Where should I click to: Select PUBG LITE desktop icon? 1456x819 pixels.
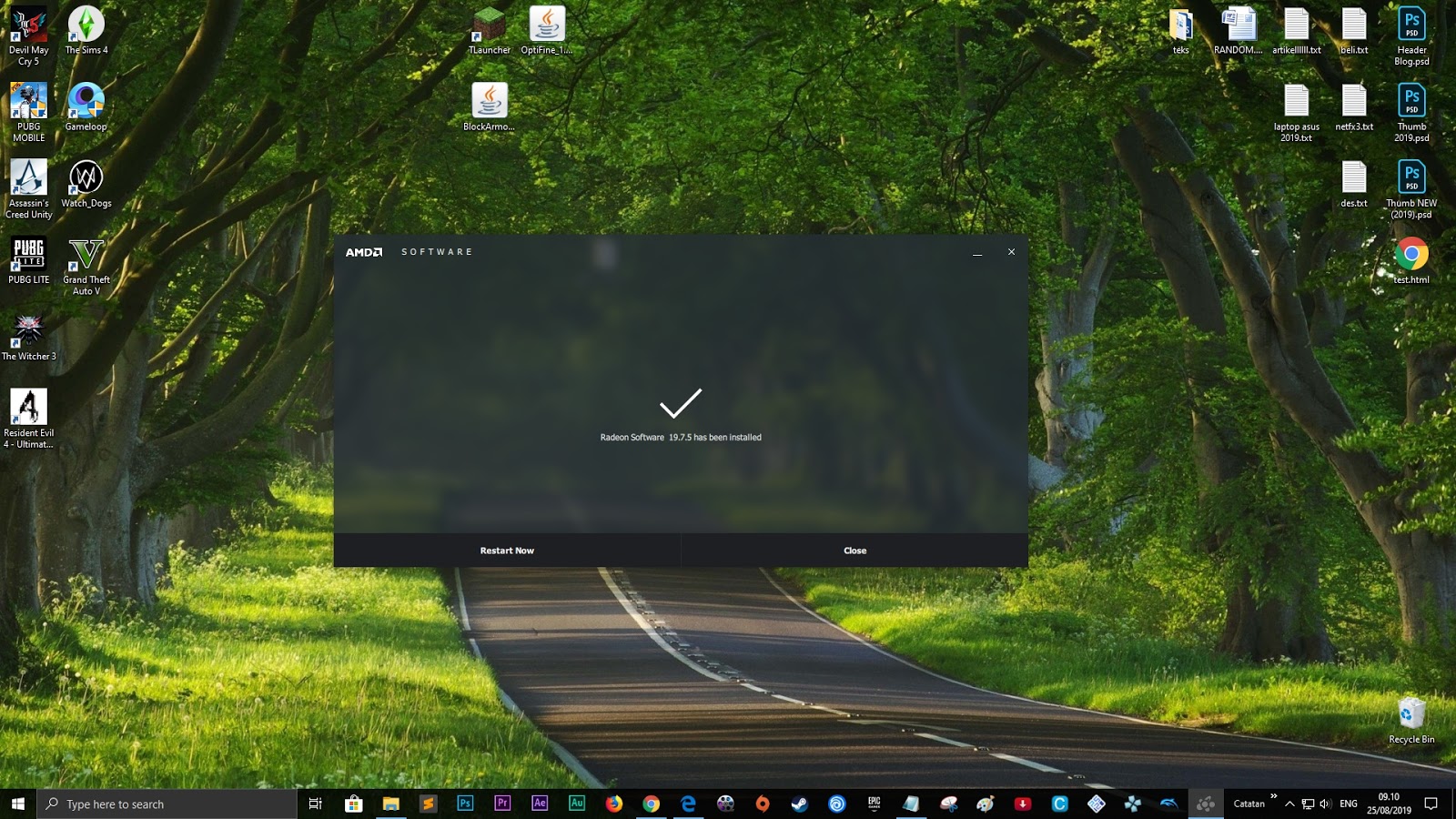pyautogui.click(x=28, y=260)
